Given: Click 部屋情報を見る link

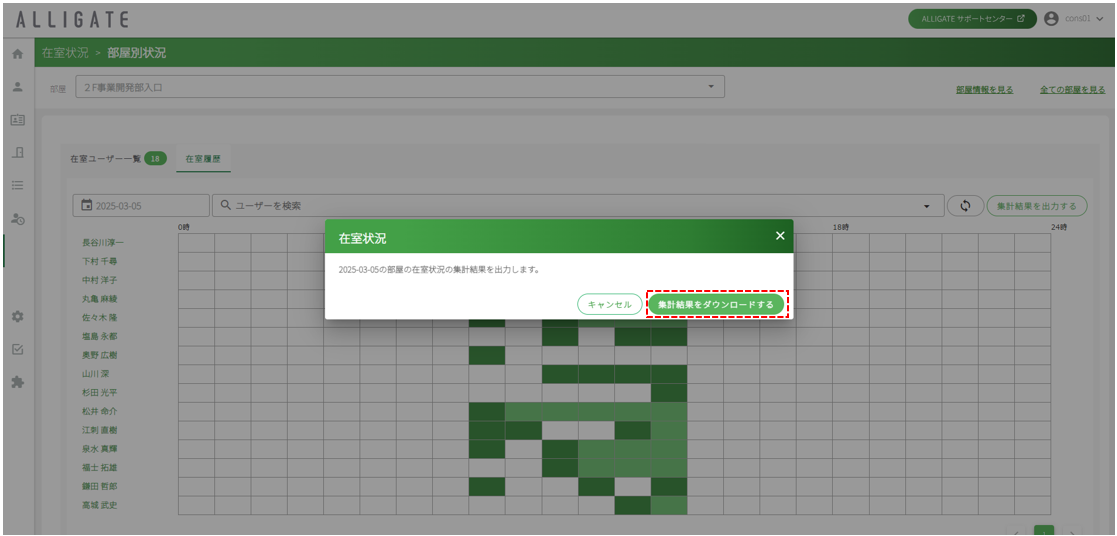Looking at the screenshot, I should coord(984,90).
